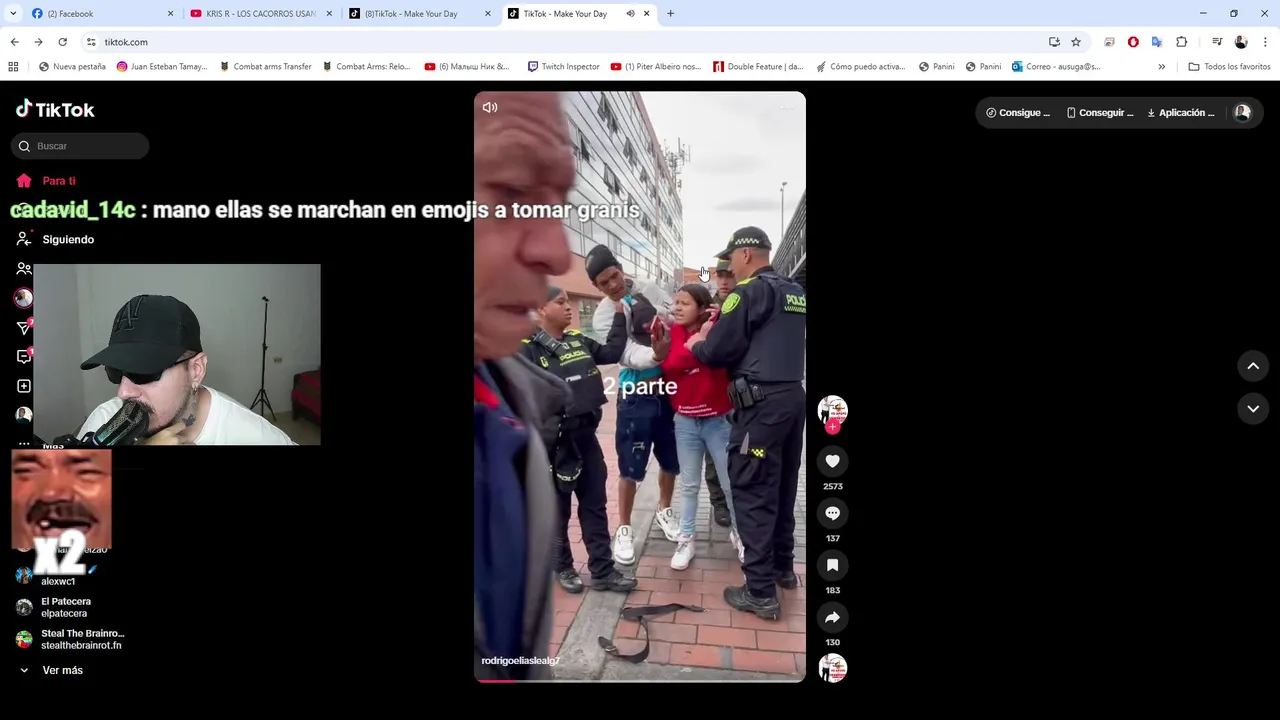
Task: Open the extensions puzzle icon
Action: click(x=1181, y=42)
